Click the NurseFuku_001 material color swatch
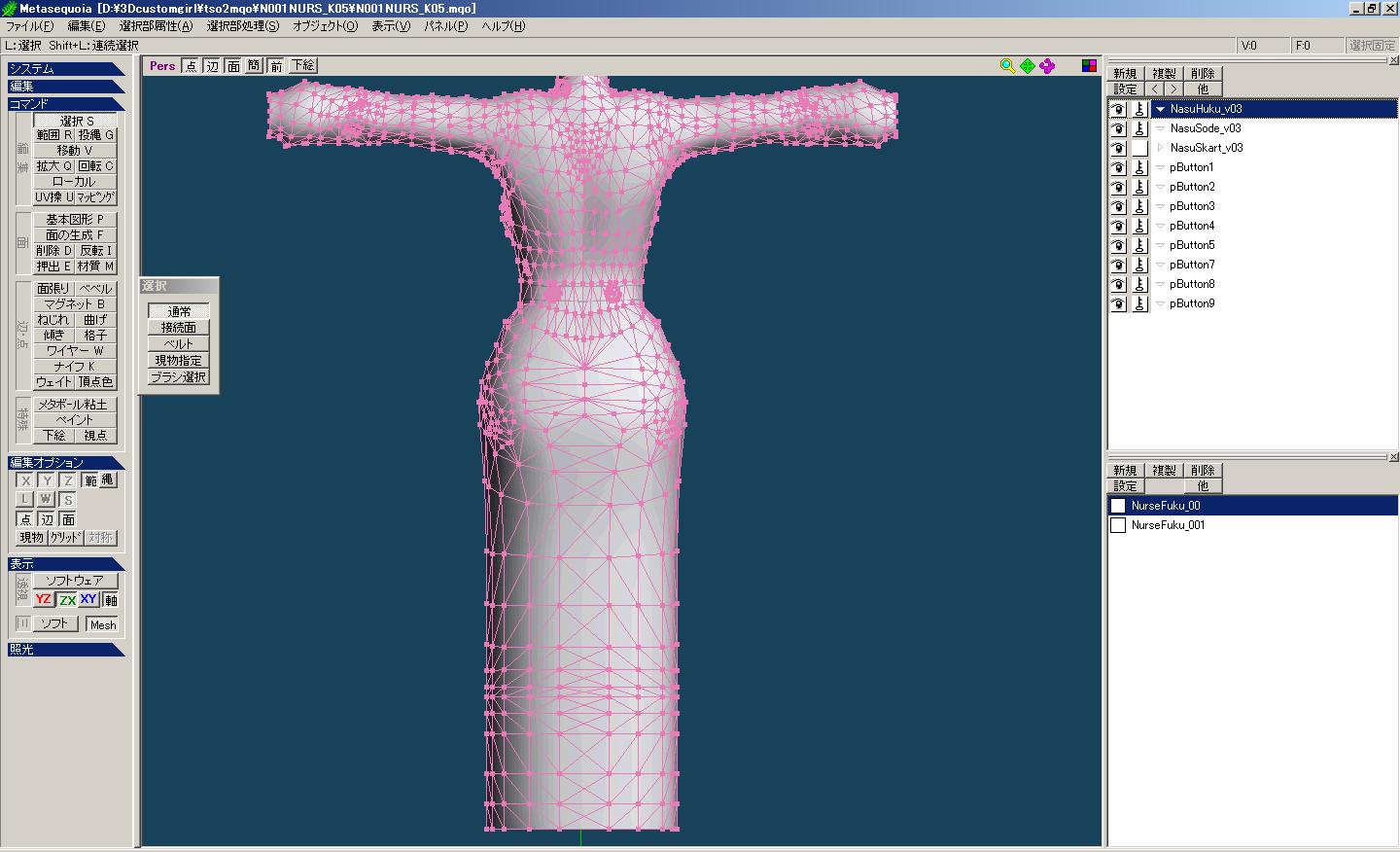 pos(1118,525)
